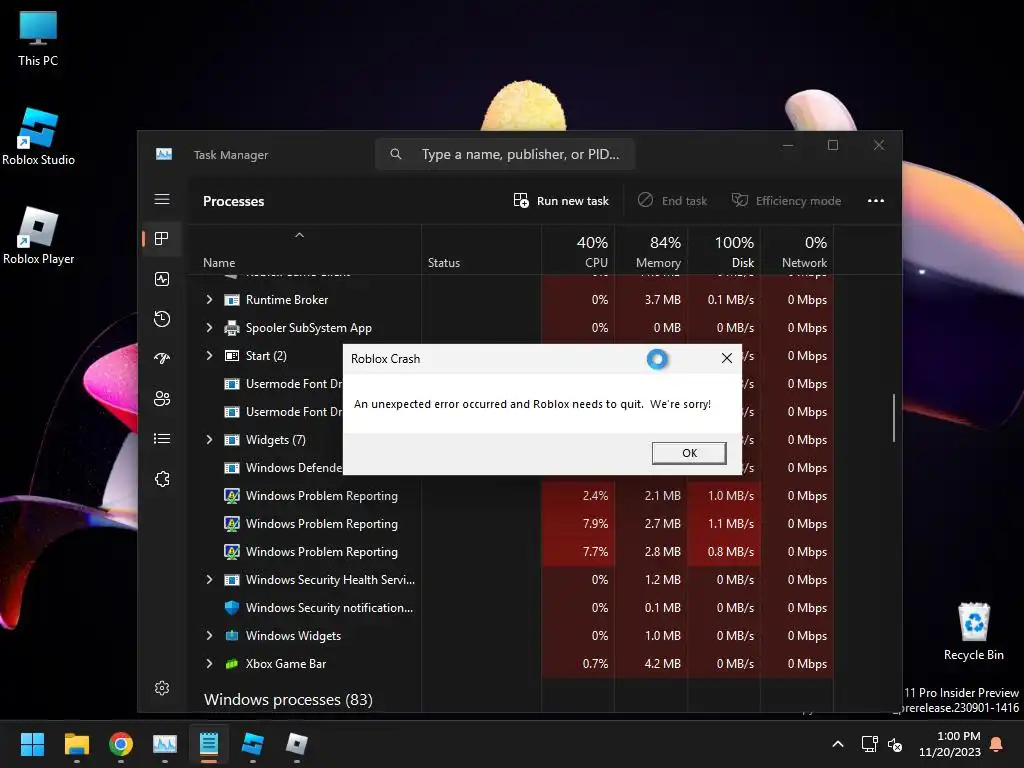Screen dimensions: 1024x768
Task: Open the network status tray icon
Action: (x=869, y=744)
